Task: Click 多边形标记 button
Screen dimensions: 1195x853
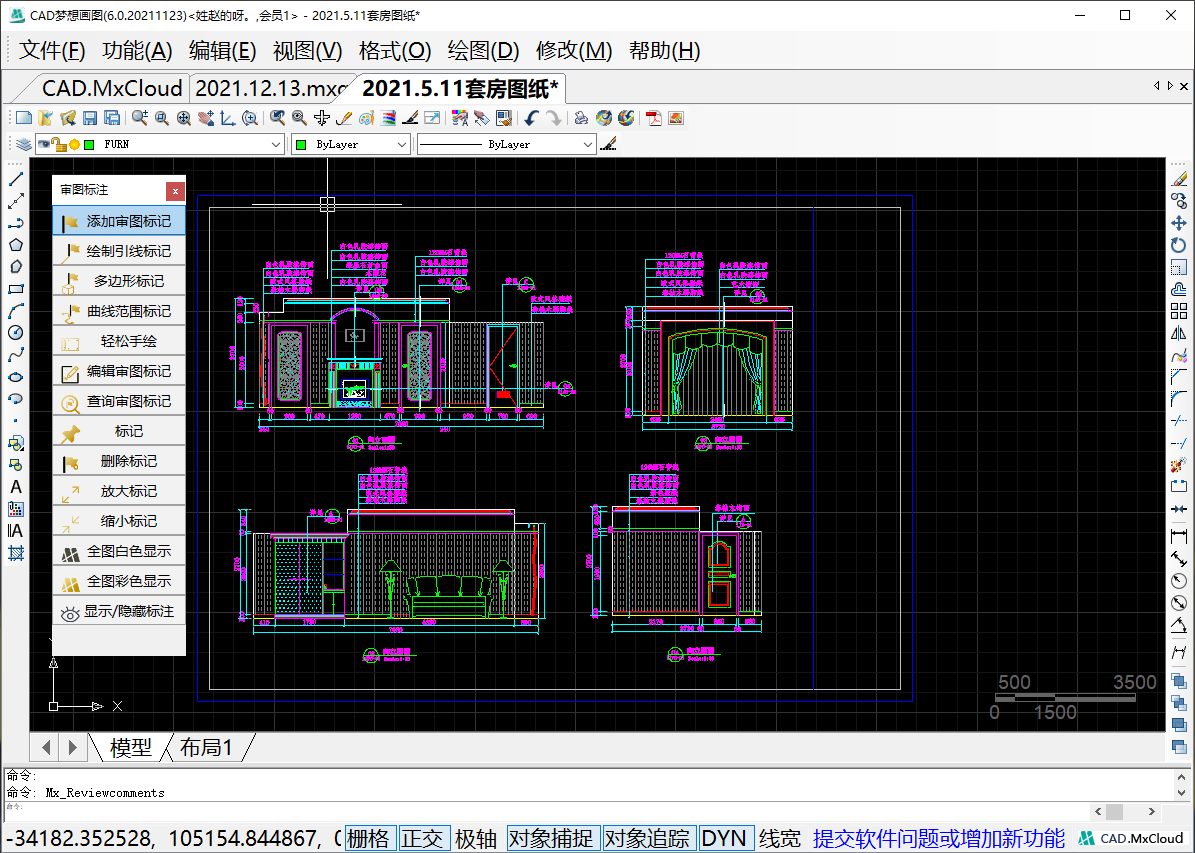Action: tap(119, 281)
